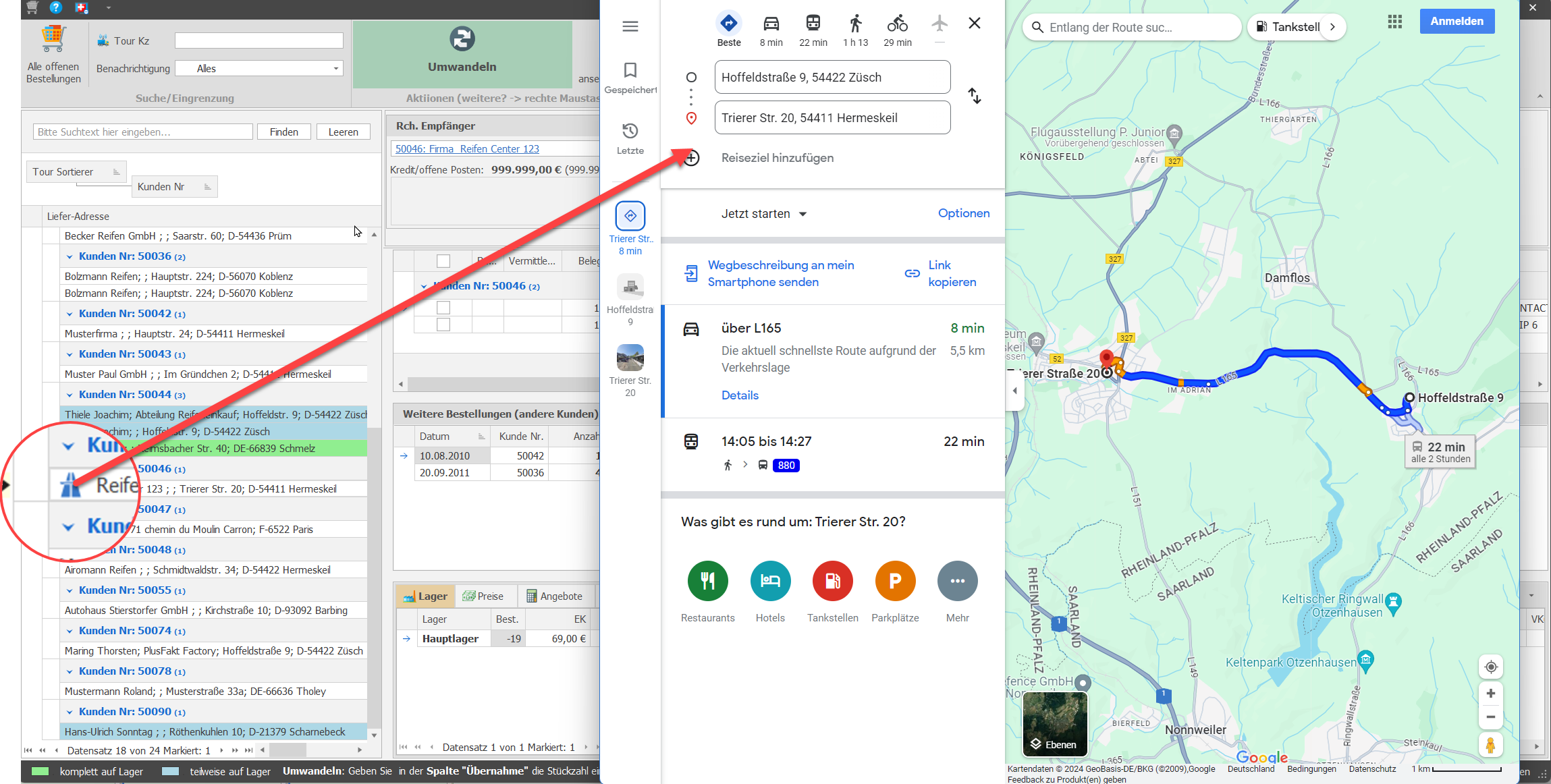Open route Details link

[x=740, y=395]
